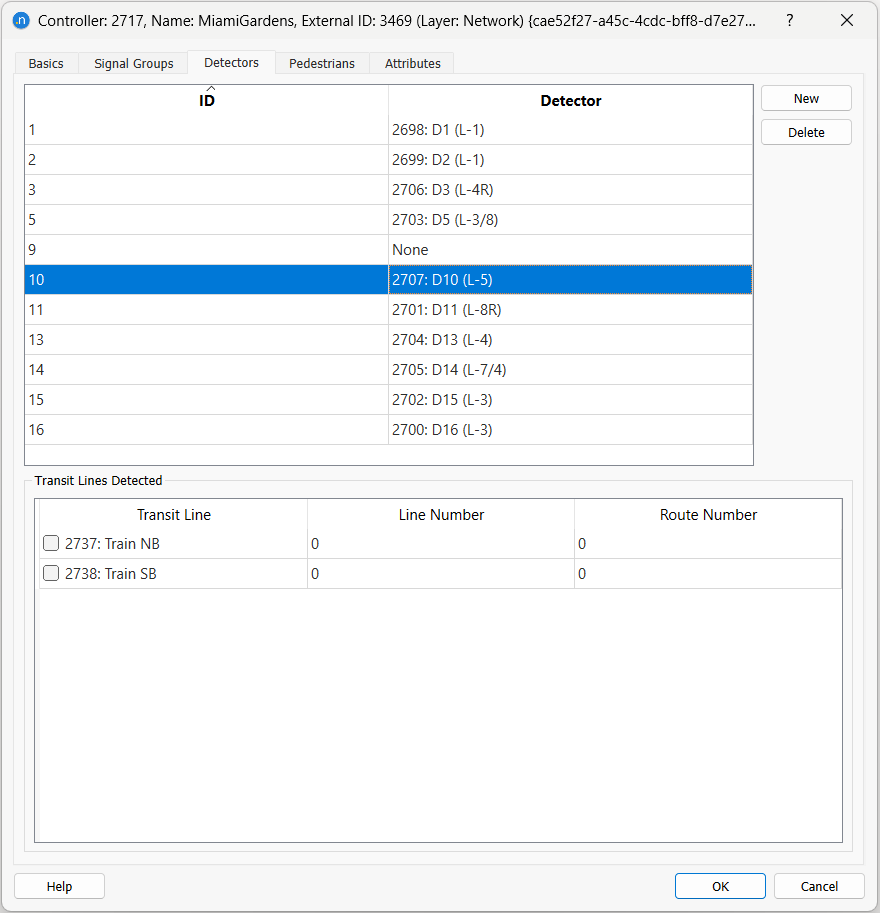880x913 pixels.
Task: Select the detector row with None value
Action: click(410, 250)
